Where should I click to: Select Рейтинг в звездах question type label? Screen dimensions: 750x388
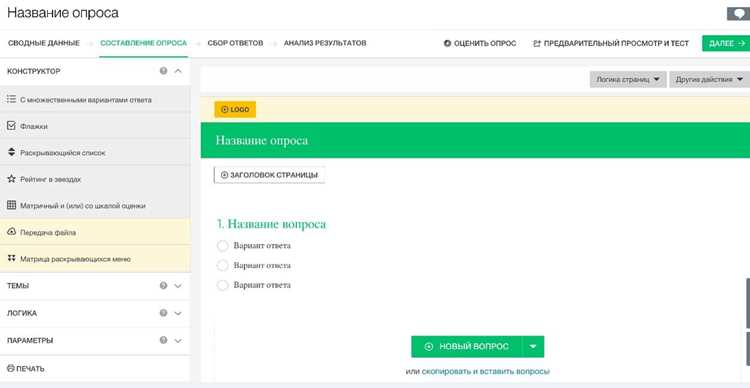51,179
